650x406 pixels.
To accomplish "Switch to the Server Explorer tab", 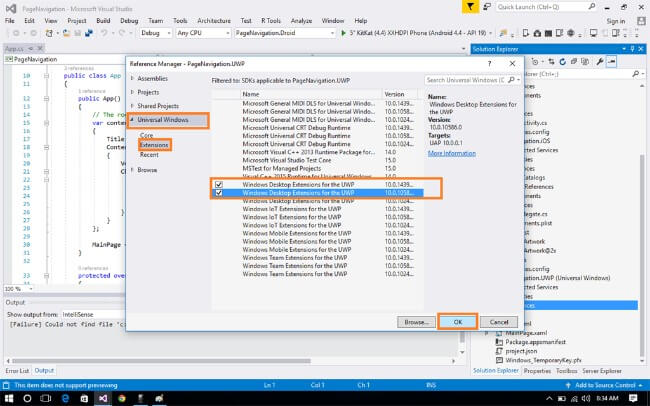I will click(601, 371).
